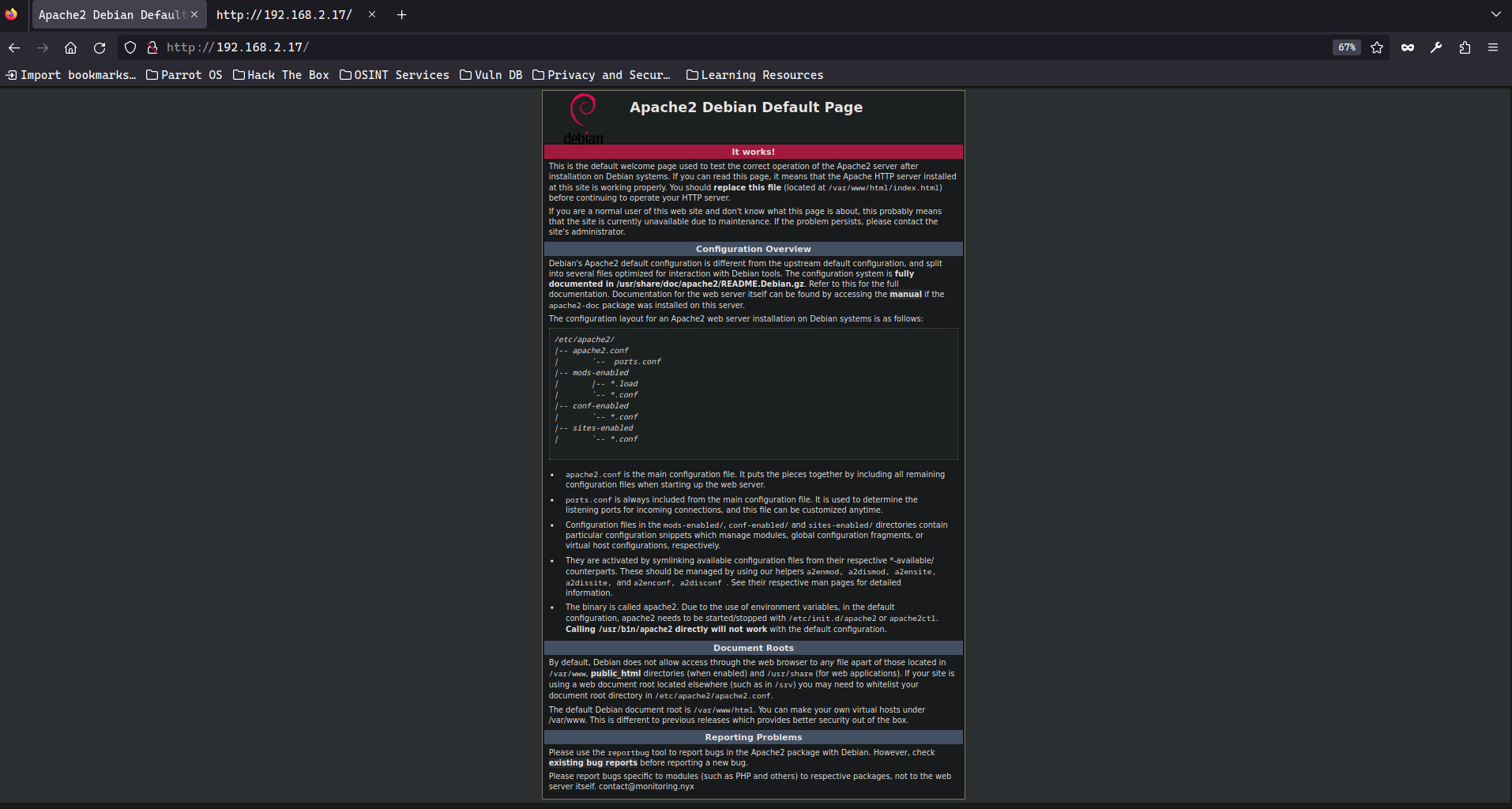Click the Apache2 Debian Default Page heading

tap(746, 107)
